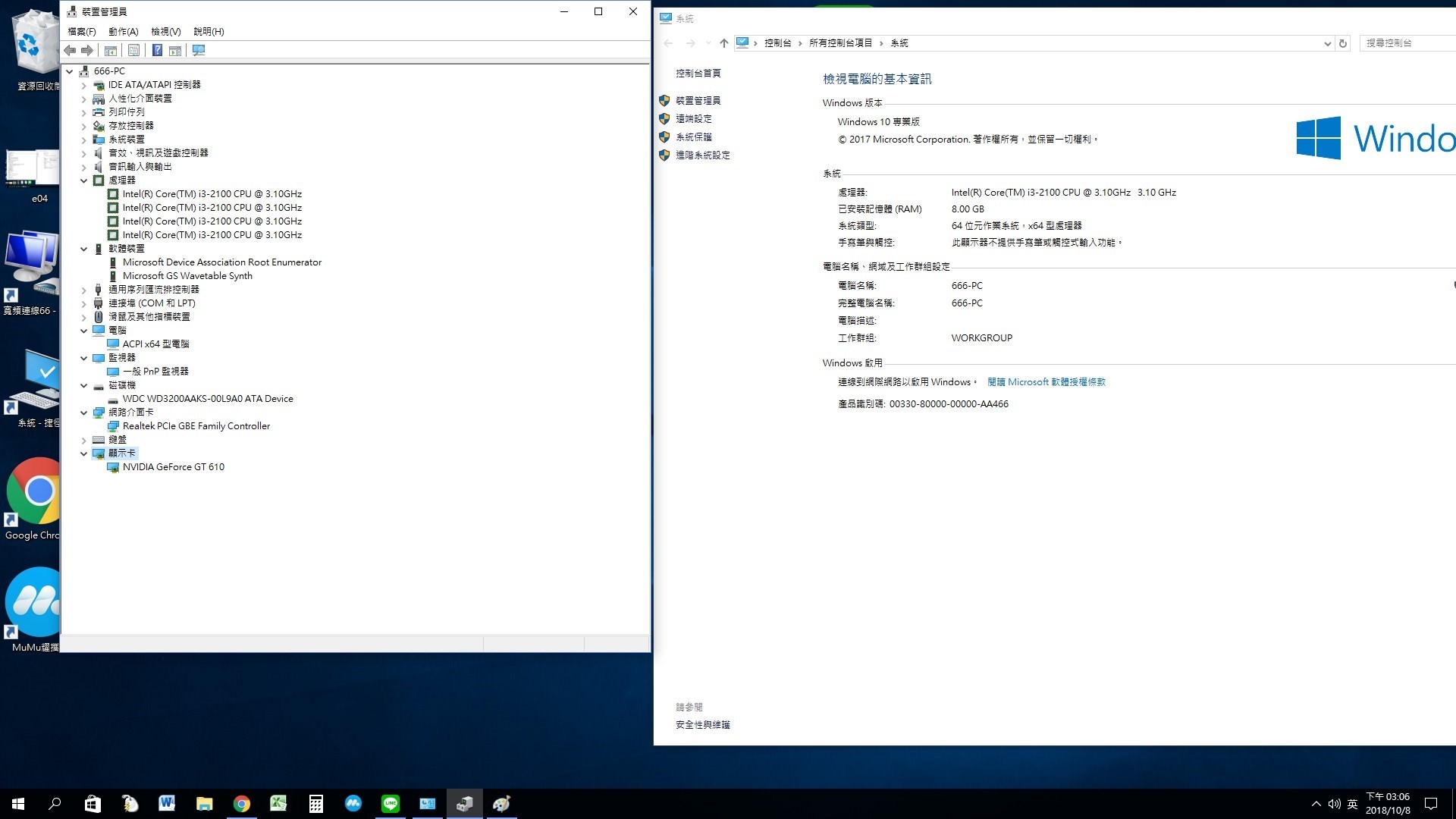Select 一般 PnP 監視器 entry
Image resolution: width=1456 pixels, height=819 pixels.
click(155, 372)
